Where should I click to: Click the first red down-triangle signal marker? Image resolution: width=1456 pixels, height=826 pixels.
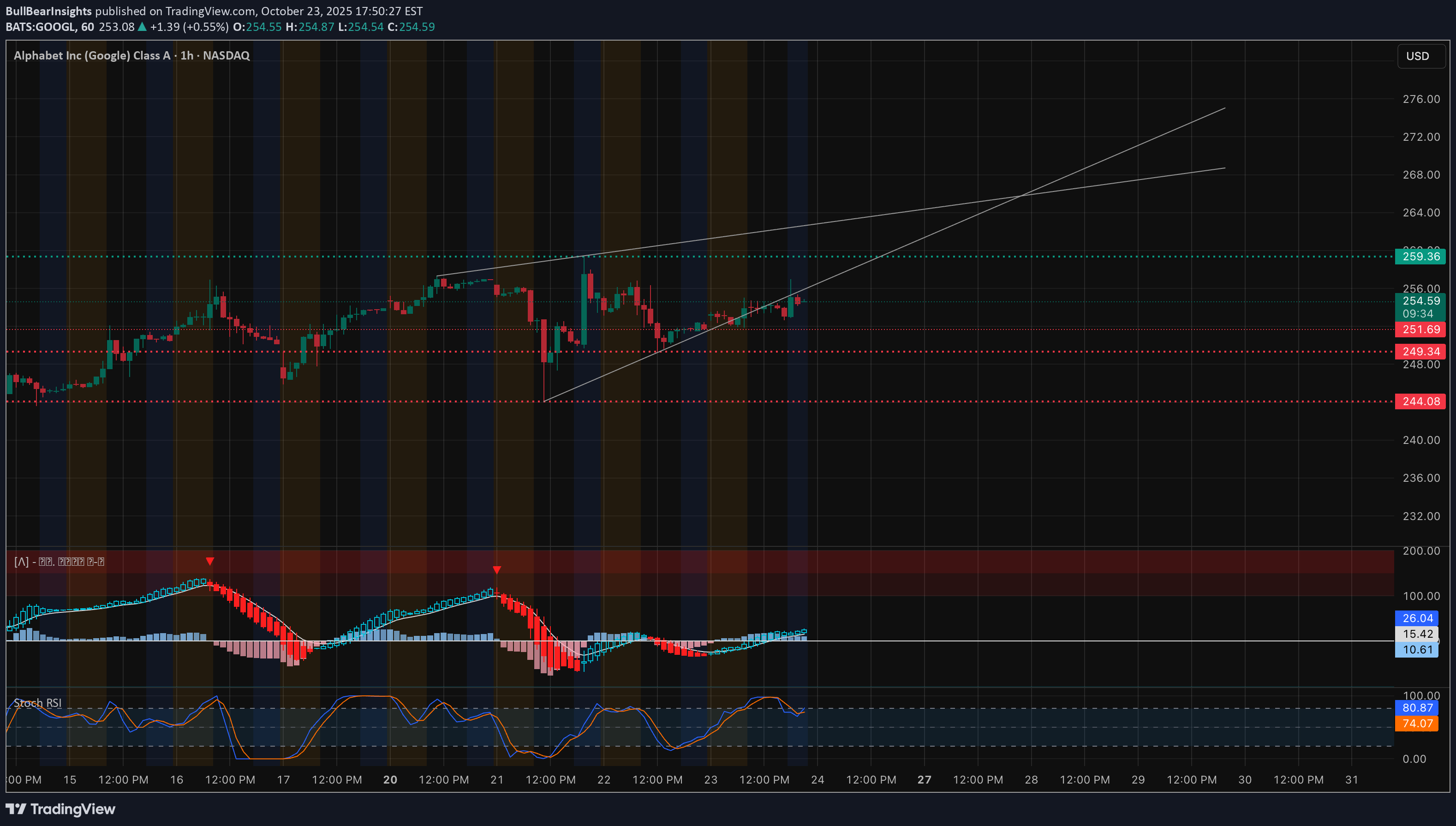coord(210,561)
